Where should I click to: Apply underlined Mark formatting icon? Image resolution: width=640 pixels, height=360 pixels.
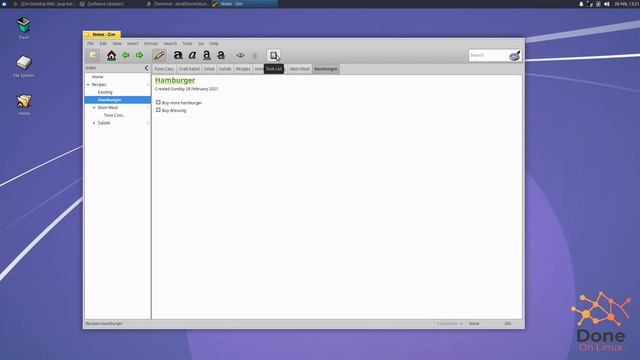(x=207, y=55)
